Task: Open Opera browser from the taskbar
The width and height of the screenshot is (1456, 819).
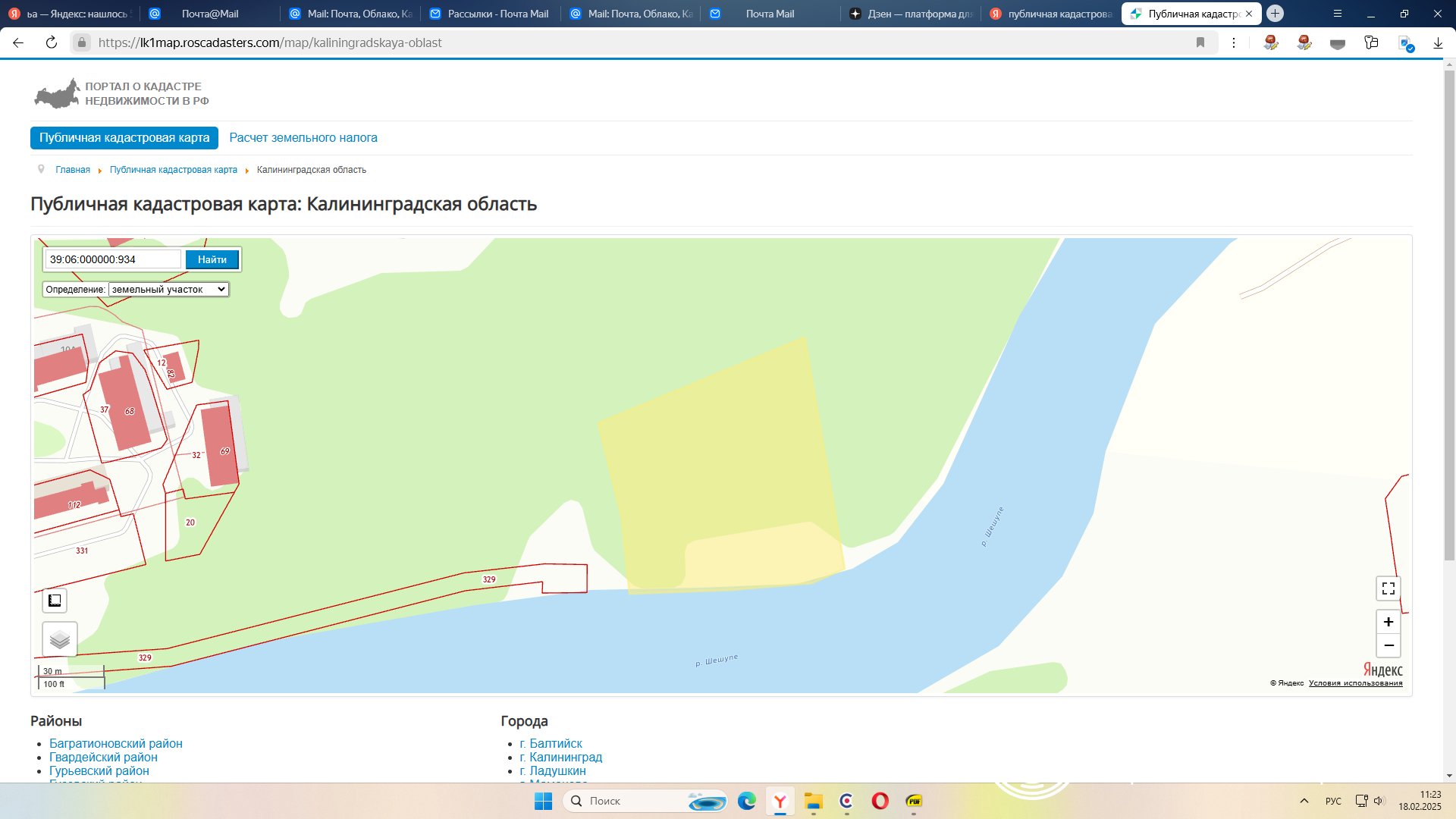Action: pyautogui.click(x=880, y=801)
